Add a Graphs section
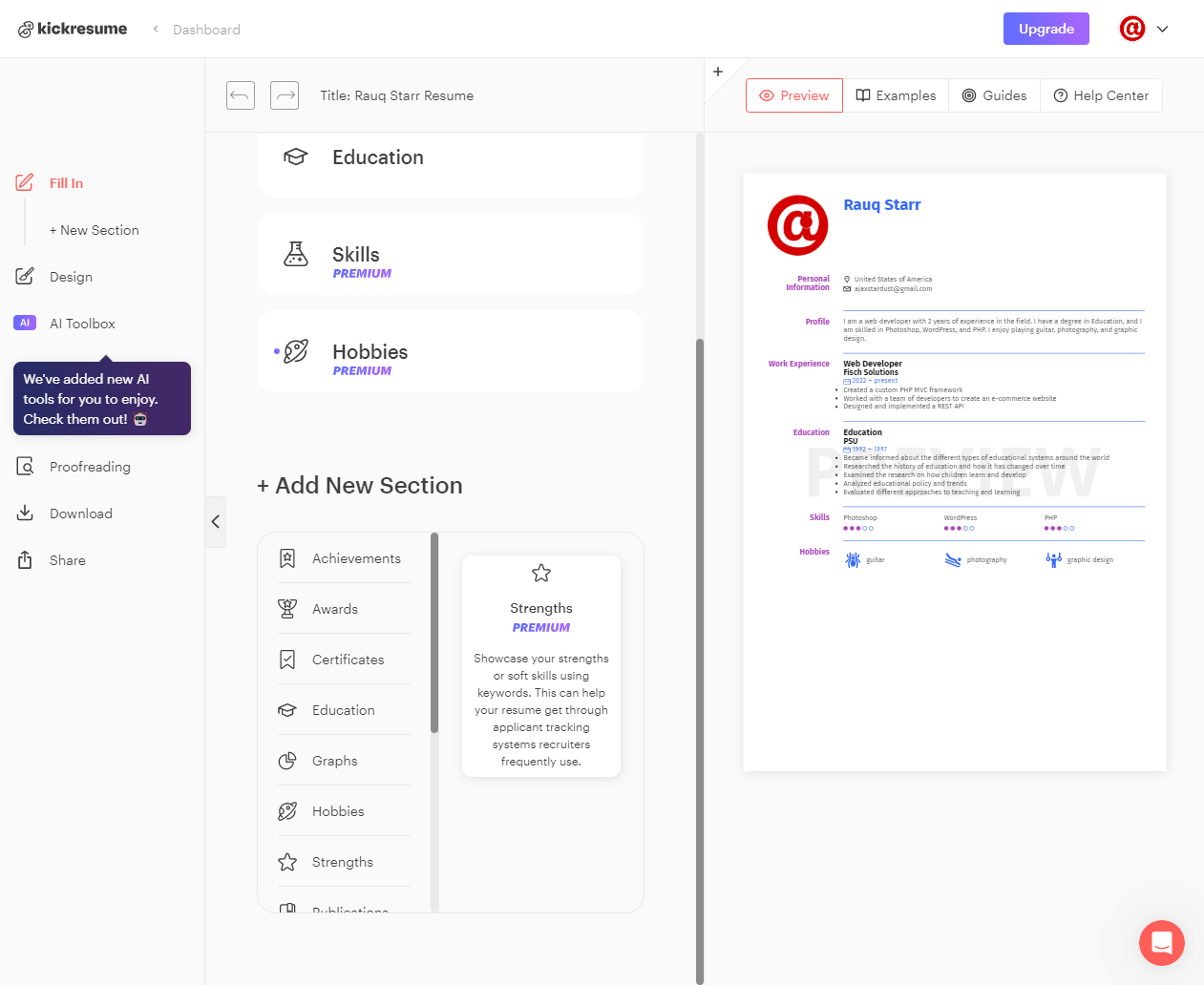1204x985 pixels. click(x=344, y=761)
